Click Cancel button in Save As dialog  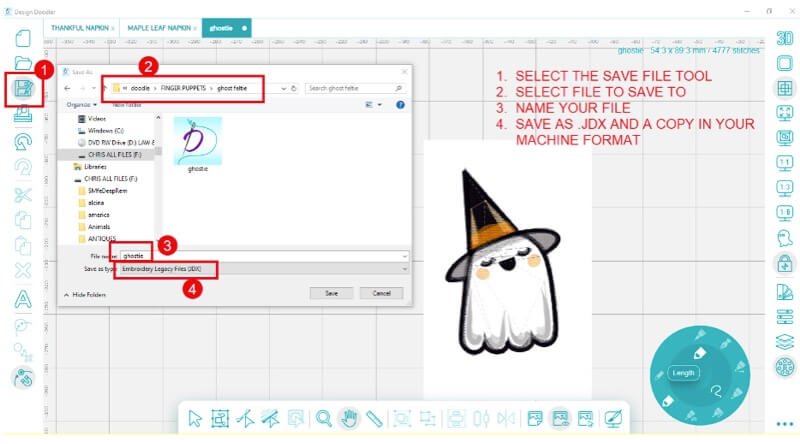[x=381, y=293]
